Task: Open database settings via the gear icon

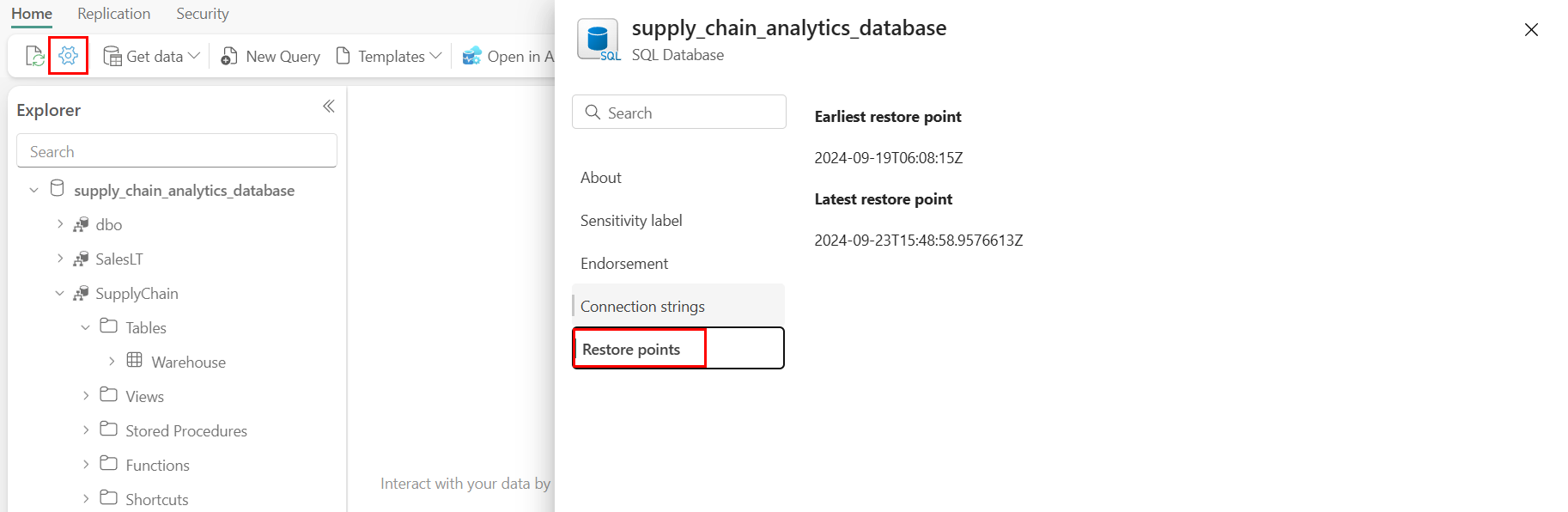Action: tap(69, 56)
